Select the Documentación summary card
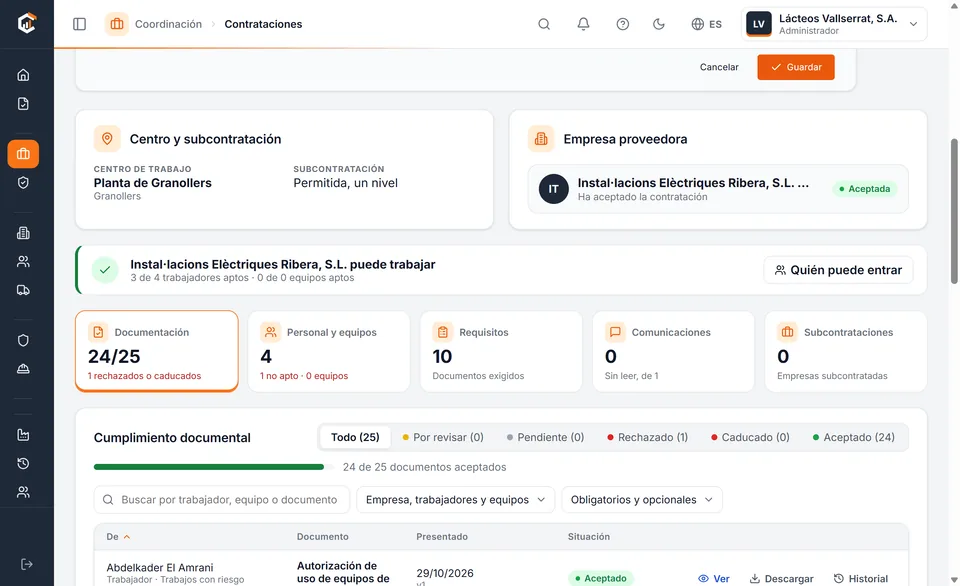The height and width of the screenshot is (586, 960). point(157,351)
